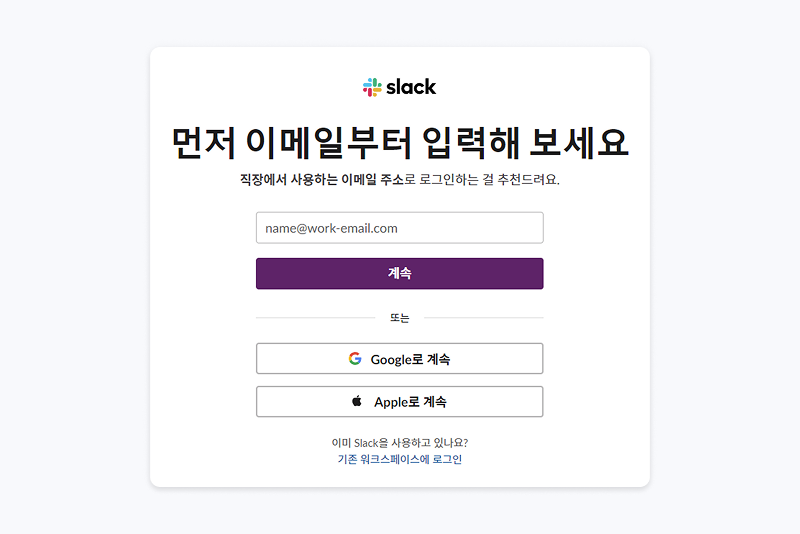Click the 또는 divider label
Viewport: 800px width, 534px height.
[x=399, y=318]
